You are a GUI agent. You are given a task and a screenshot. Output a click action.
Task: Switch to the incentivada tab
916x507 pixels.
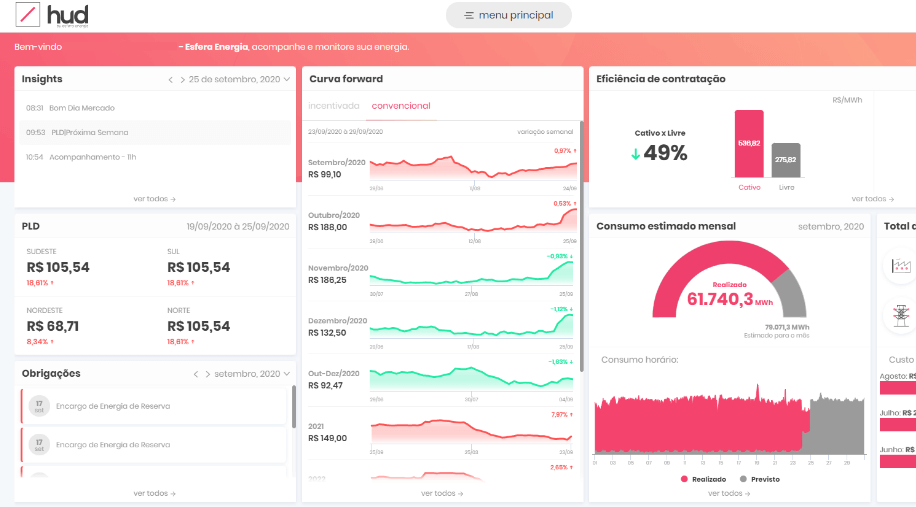point(333,106)
